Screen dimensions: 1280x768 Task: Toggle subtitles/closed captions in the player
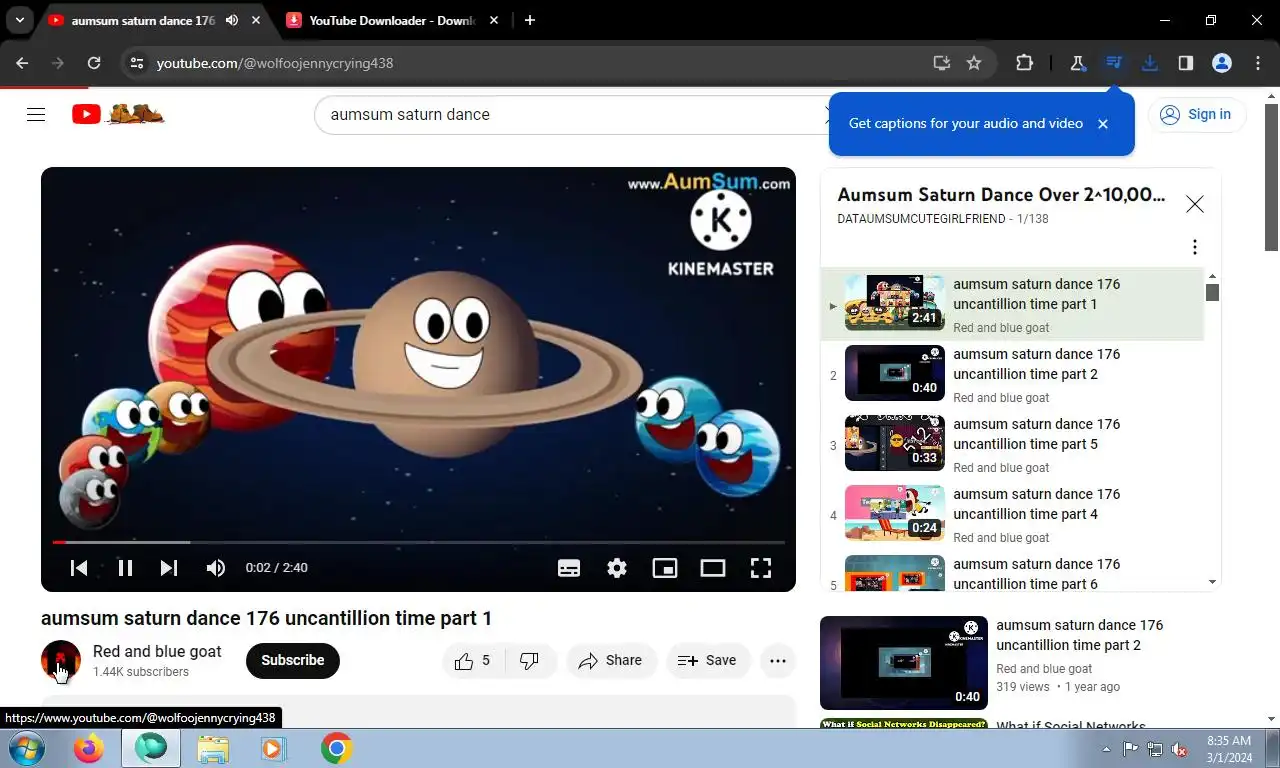point(569,568)
